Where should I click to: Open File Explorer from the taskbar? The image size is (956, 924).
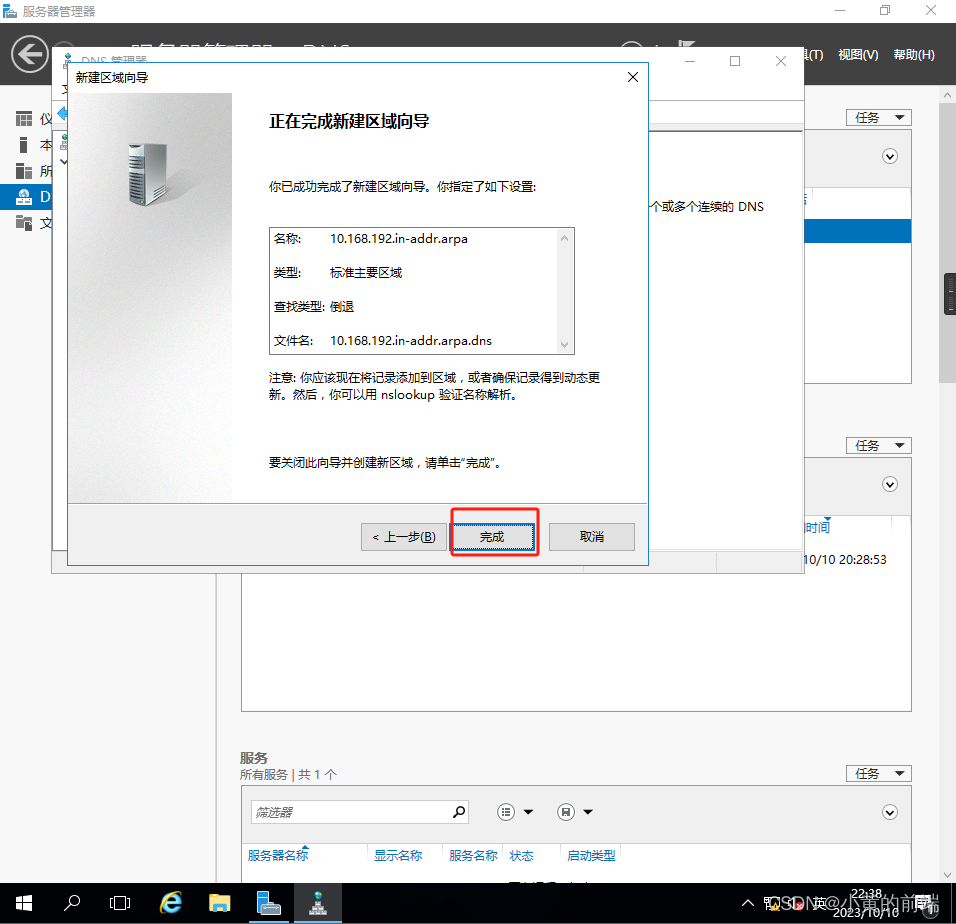click(x=219, y=903)
